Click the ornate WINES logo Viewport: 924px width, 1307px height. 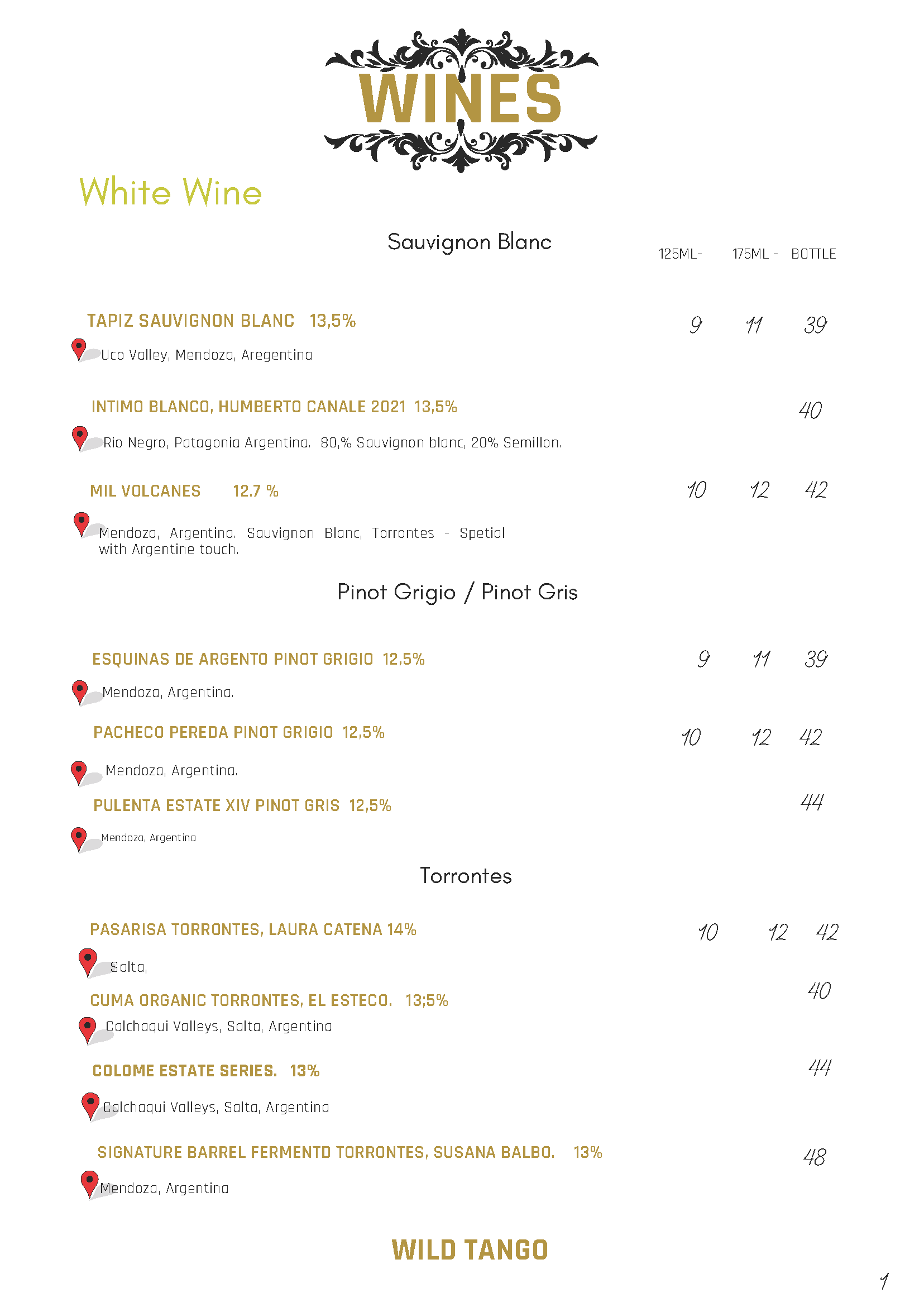pyautogui.click(x=461, y=99)
